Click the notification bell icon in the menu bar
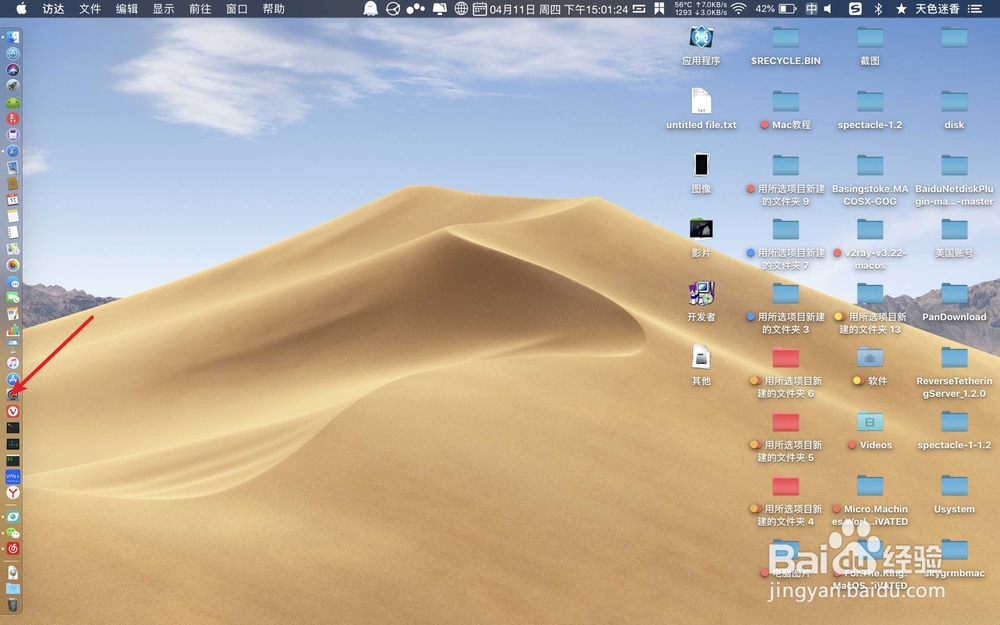The width and height of the screenshot is (1000, 625). [438, 9]
